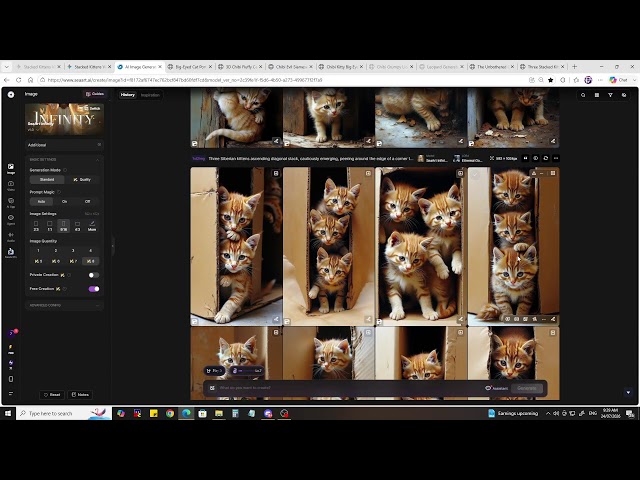The height and width of the screenshot is (480, 640).
Task: Open the filter funnel icon
Action: coord(610,95)
